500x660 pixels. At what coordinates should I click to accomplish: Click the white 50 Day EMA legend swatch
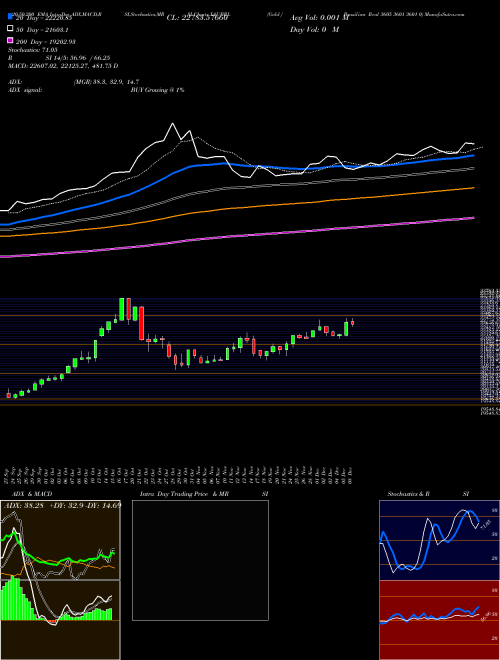tap(10, 29)
